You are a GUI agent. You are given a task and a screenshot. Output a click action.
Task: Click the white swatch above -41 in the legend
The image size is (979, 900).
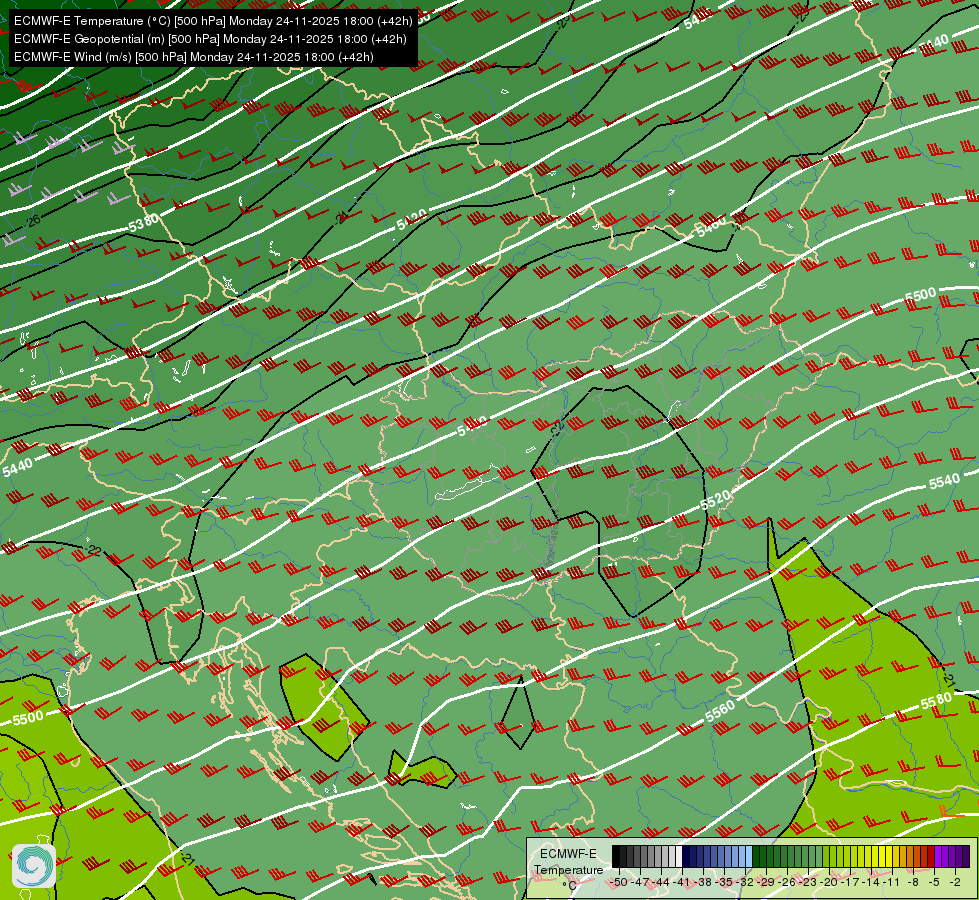click(679, 856)
